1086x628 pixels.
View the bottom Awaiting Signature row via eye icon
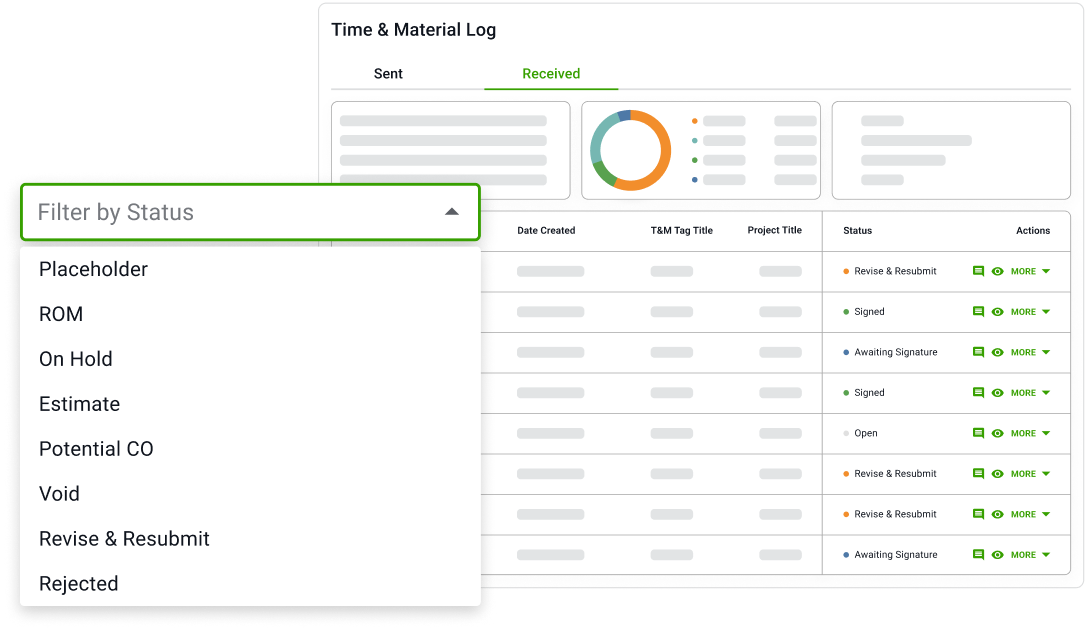point(997,555)
